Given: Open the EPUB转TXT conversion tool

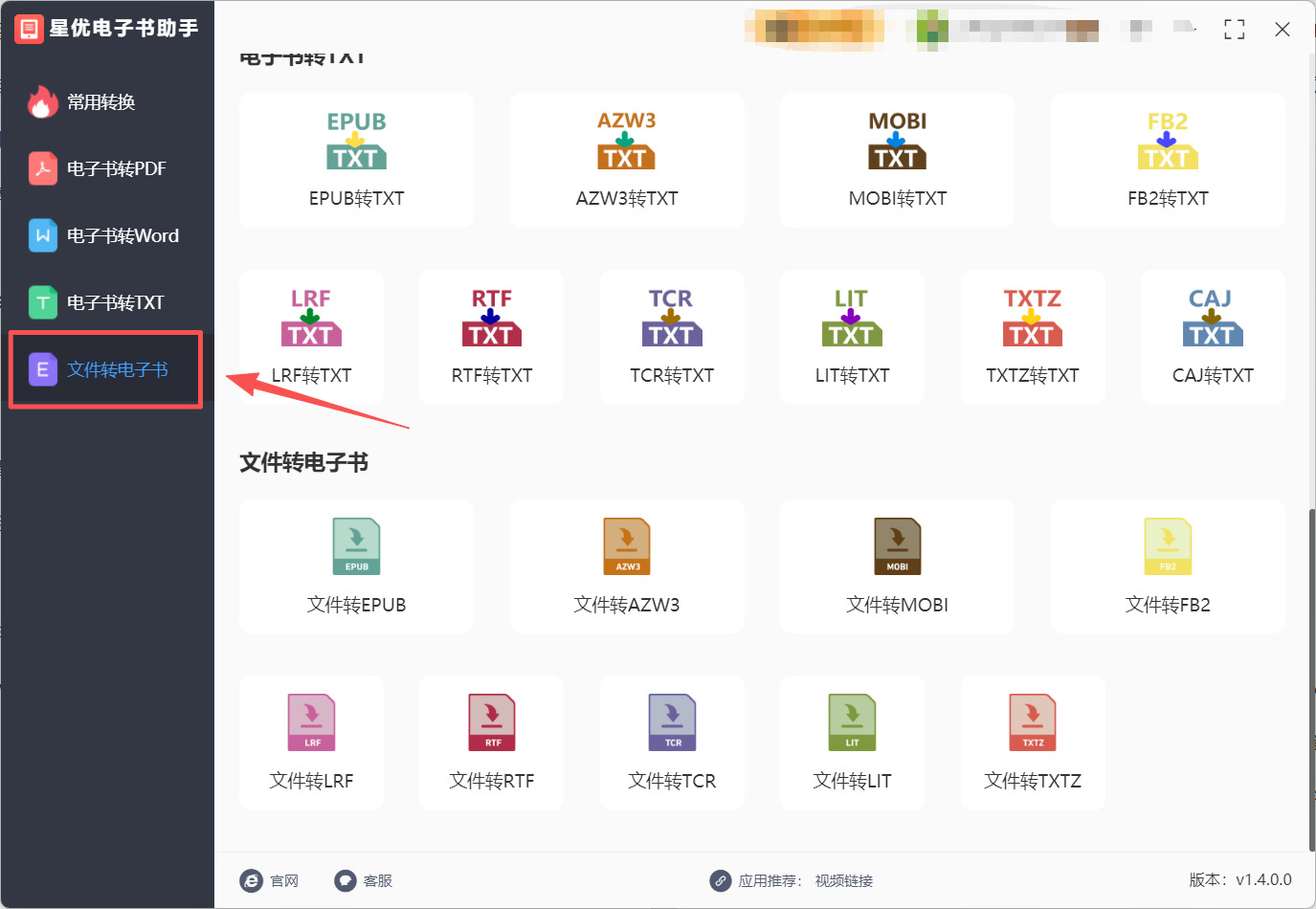Looking at the screenshot, I should (x=356, y=160).
